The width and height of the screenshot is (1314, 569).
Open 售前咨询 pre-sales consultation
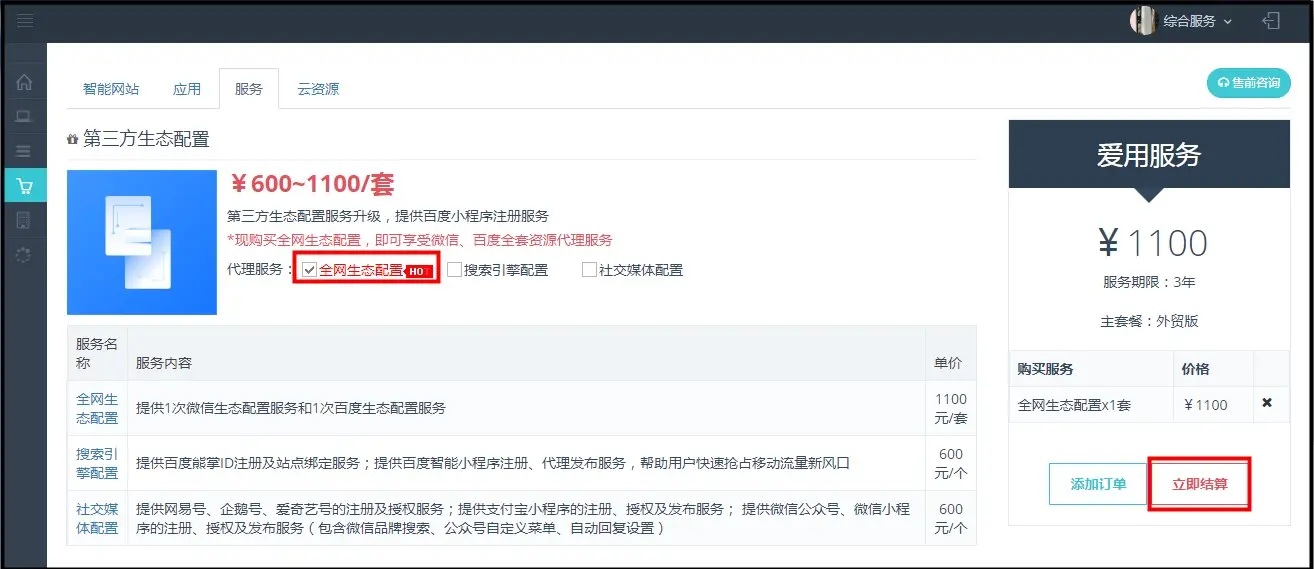1248,83
